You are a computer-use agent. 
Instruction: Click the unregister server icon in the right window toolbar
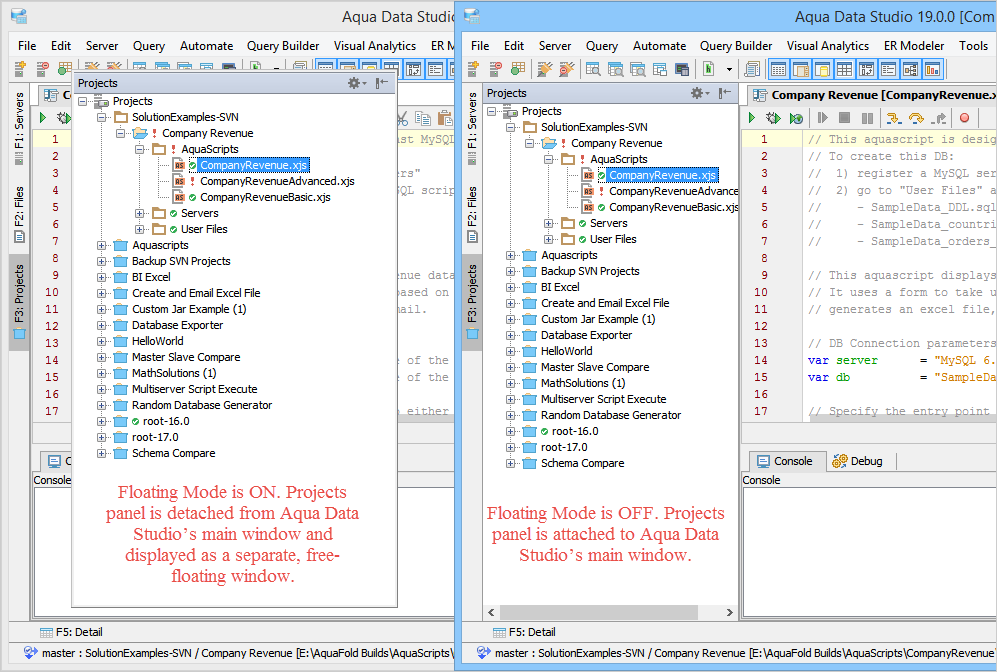(495, 69)
